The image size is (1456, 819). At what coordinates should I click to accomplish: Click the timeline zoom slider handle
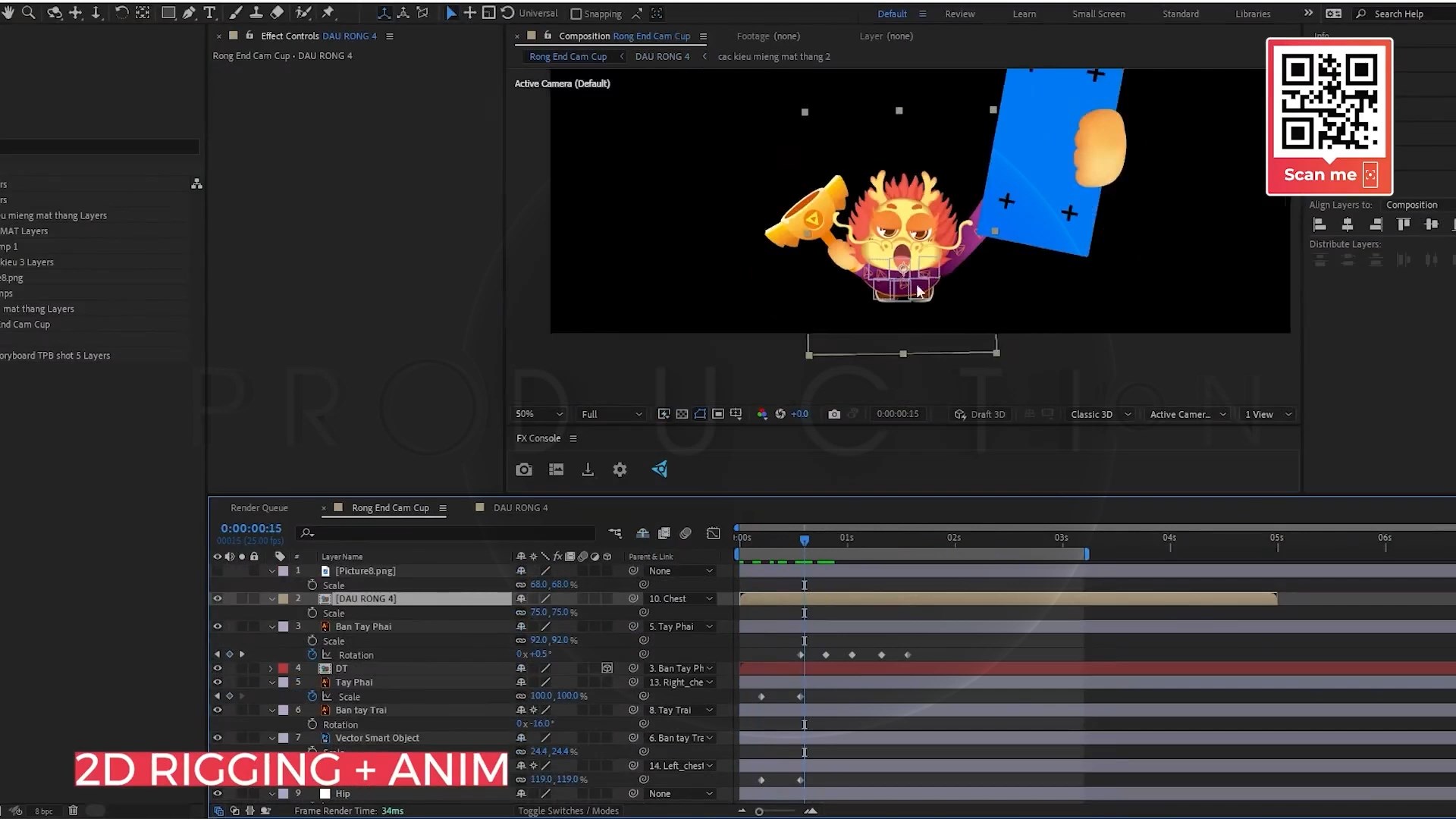[x=759, y=811]
